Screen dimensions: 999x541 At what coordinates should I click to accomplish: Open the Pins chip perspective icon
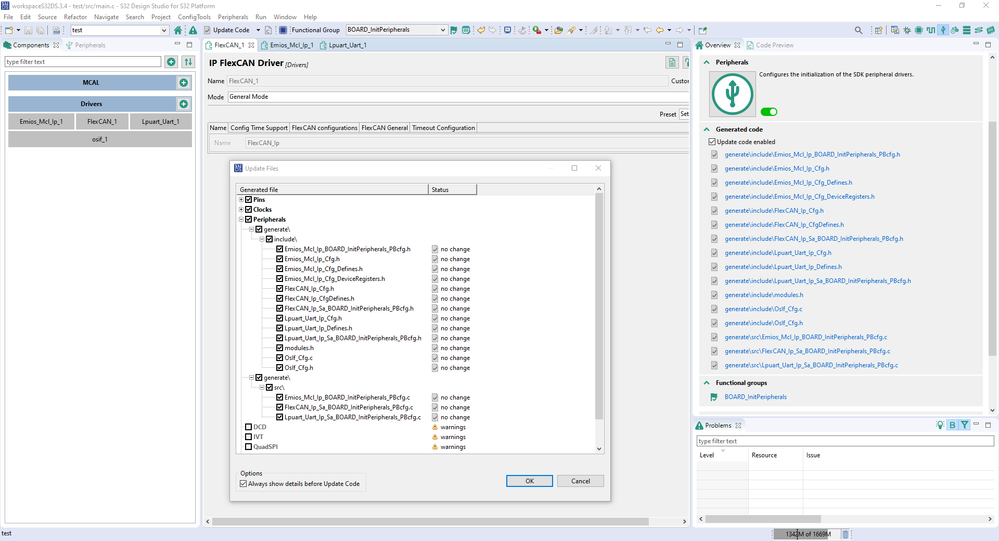coord(919,30)
